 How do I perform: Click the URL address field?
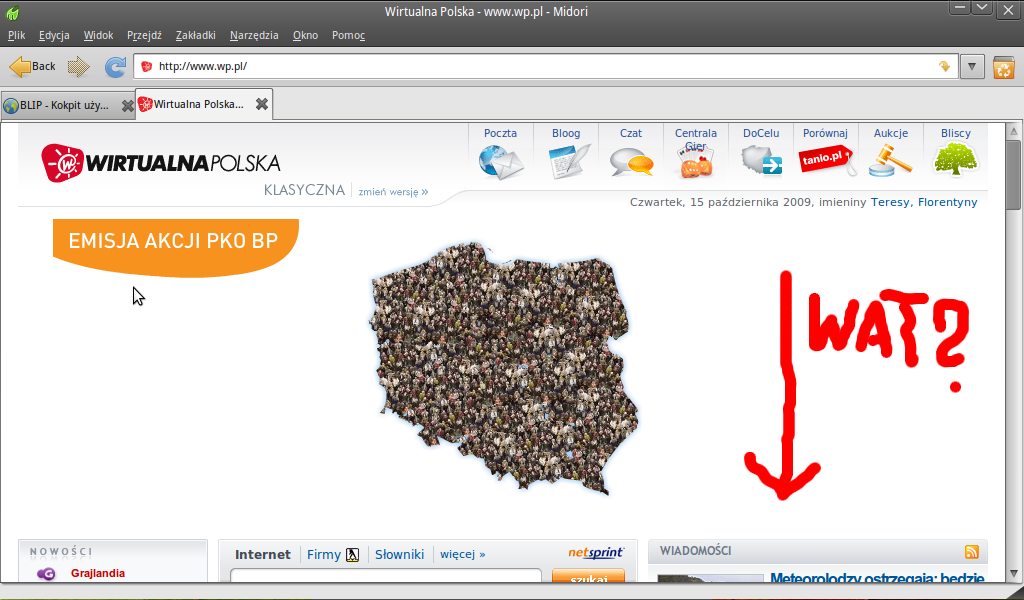(x=540, y=67)
